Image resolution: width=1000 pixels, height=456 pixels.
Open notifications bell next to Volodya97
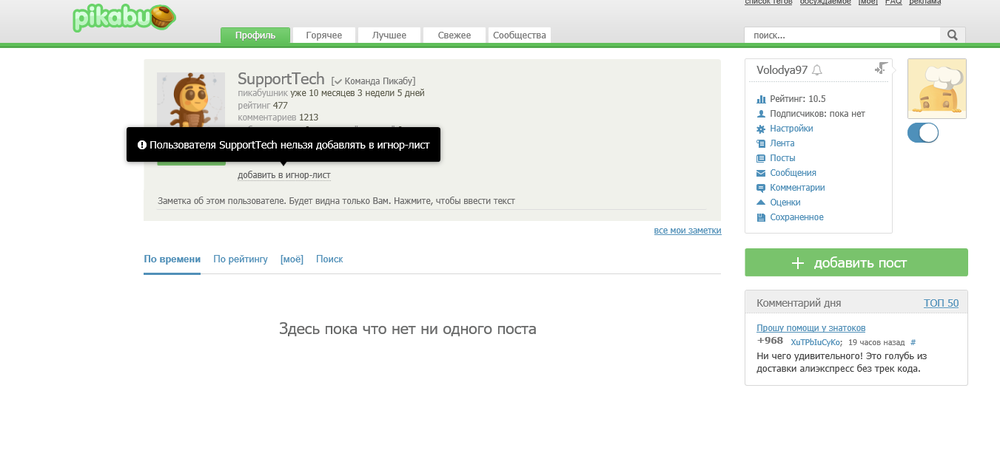(817, 70)
